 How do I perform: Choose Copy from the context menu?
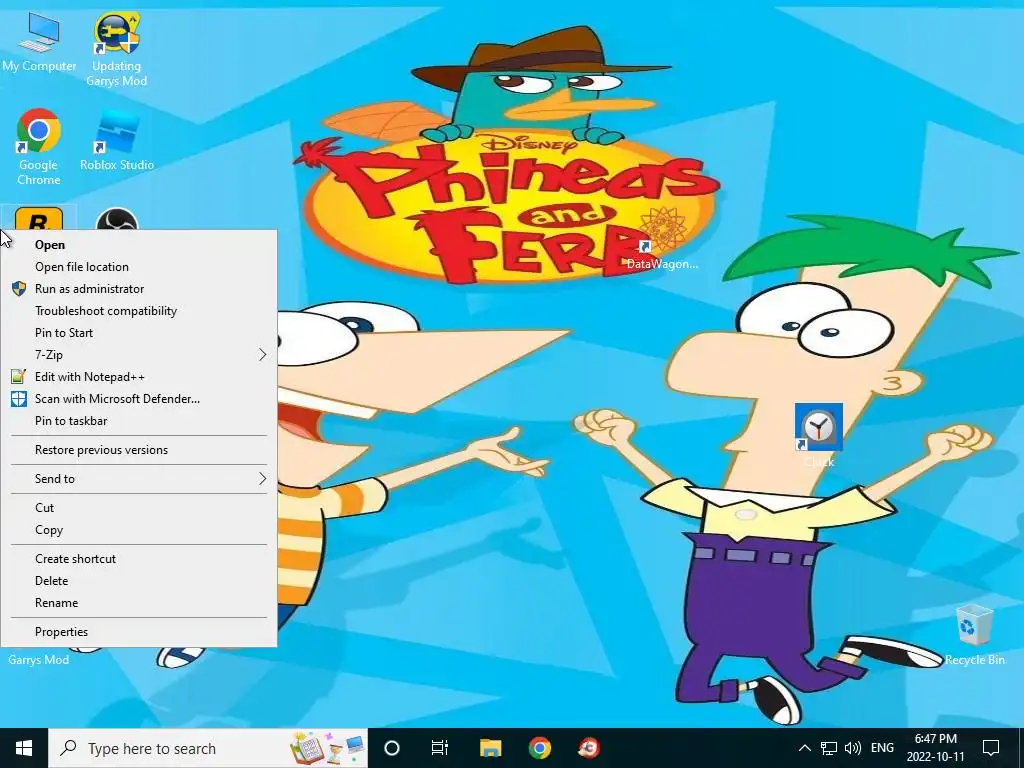(x=138, y=530)
